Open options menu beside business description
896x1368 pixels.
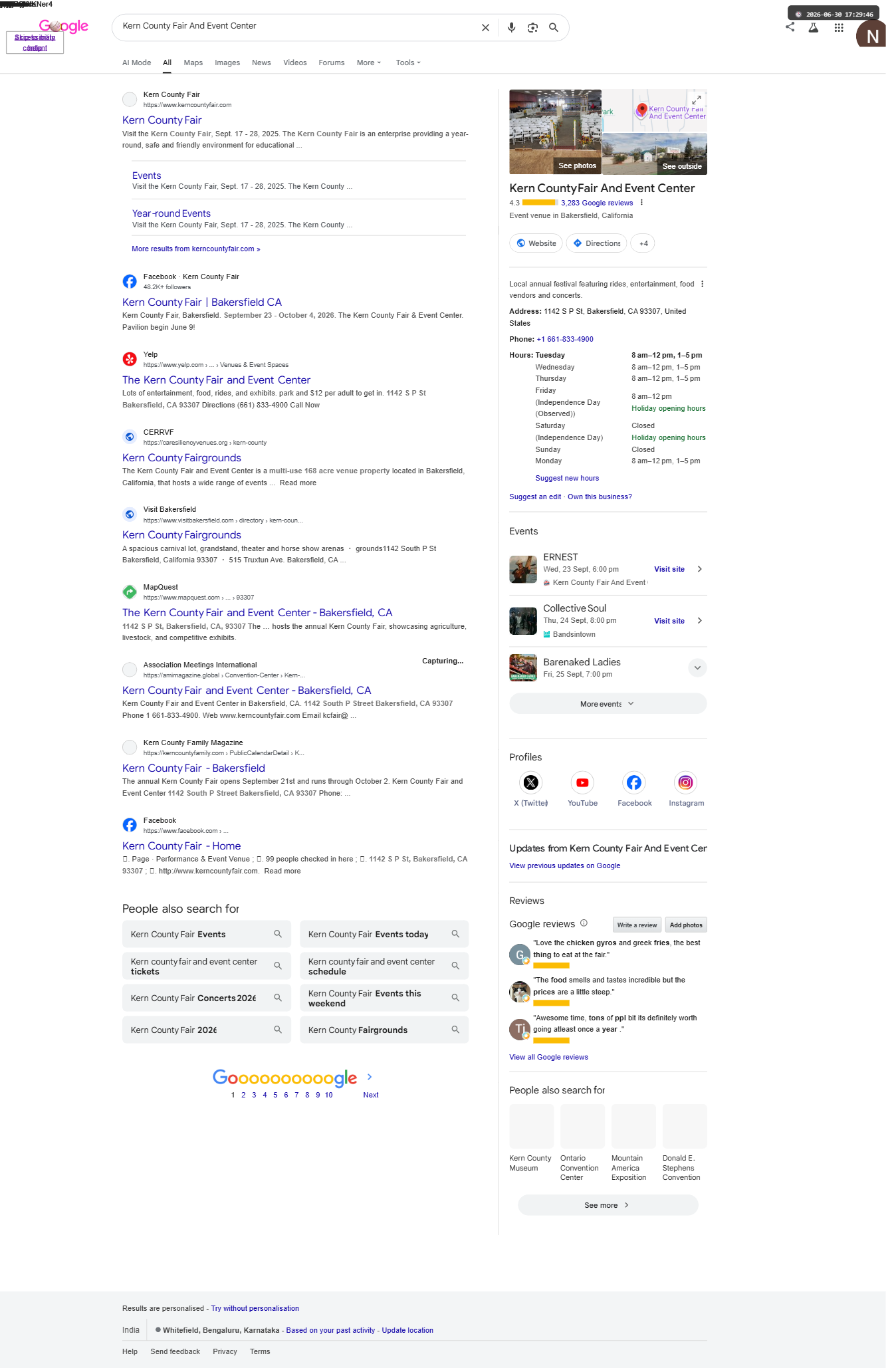click(x=702, y=284)
